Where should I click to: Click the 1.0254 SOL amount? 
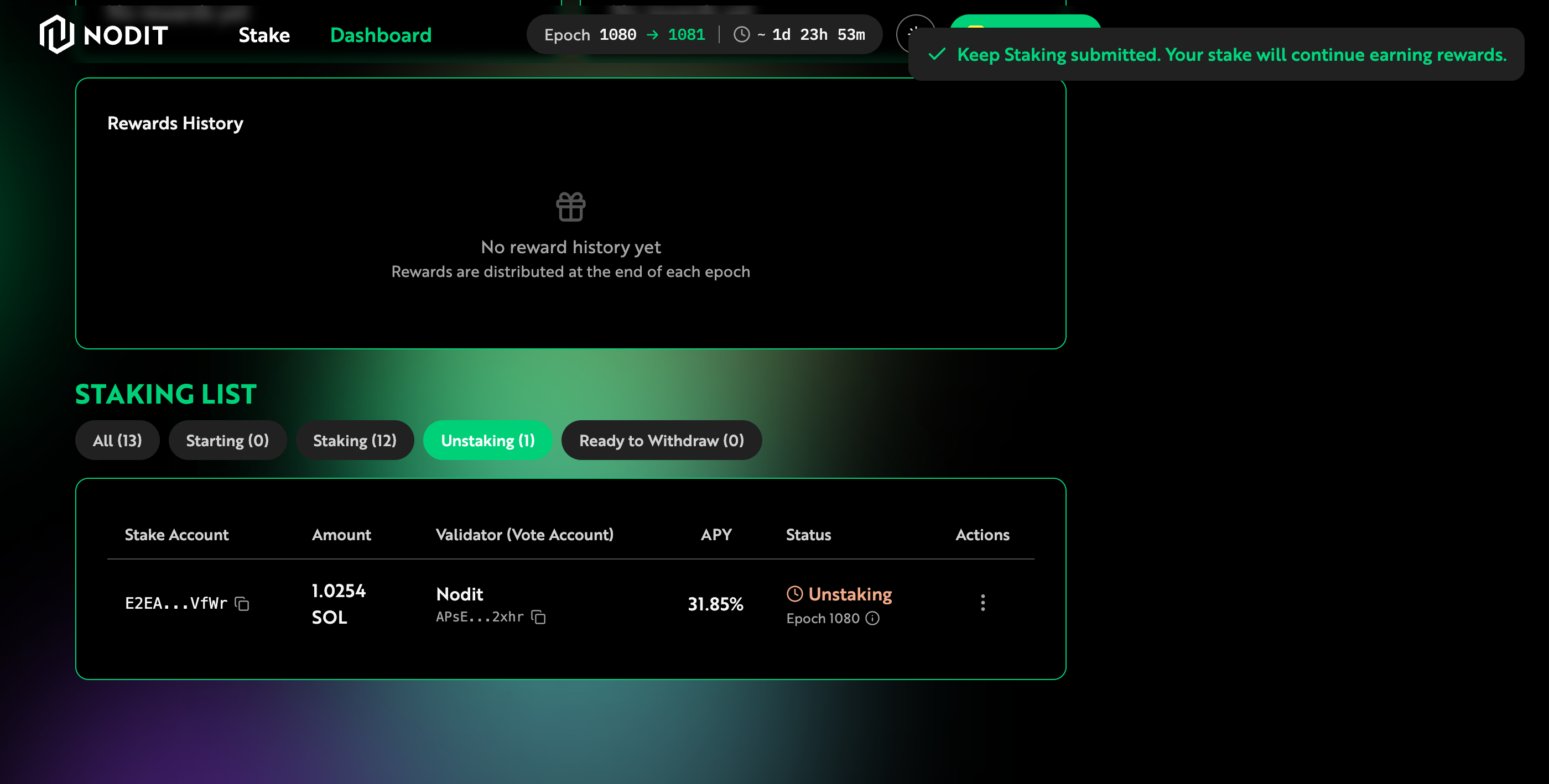(339, 604)
